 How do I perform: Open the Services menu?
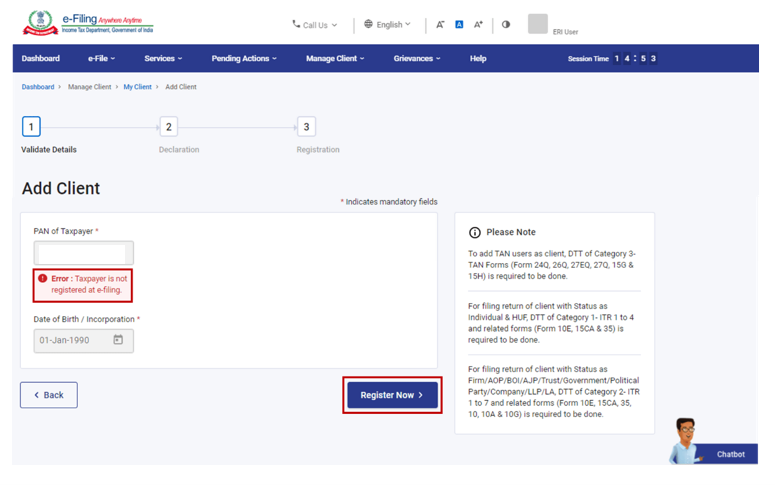point(163,59)
